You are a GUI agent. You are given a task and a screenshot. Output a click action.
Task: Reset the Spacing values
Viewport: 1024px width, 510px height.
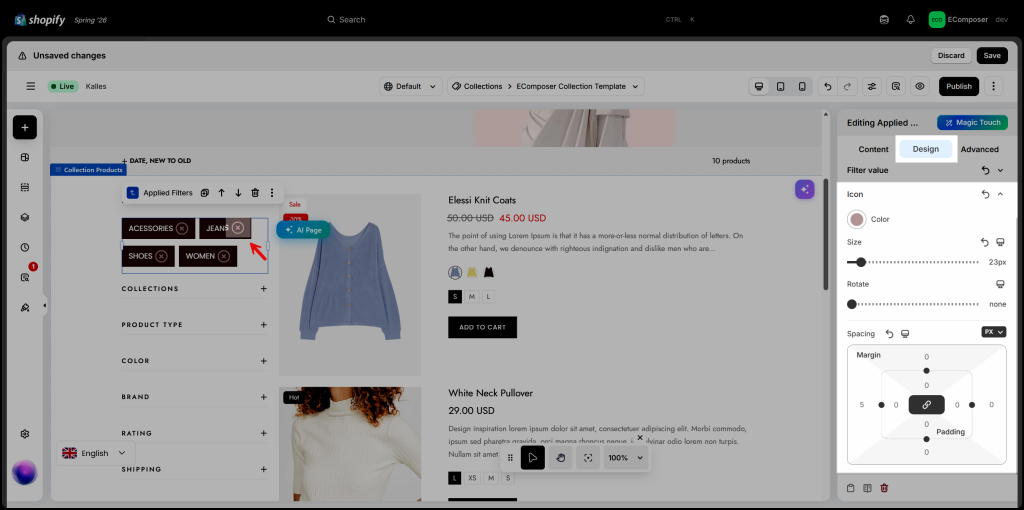[889, 334]
